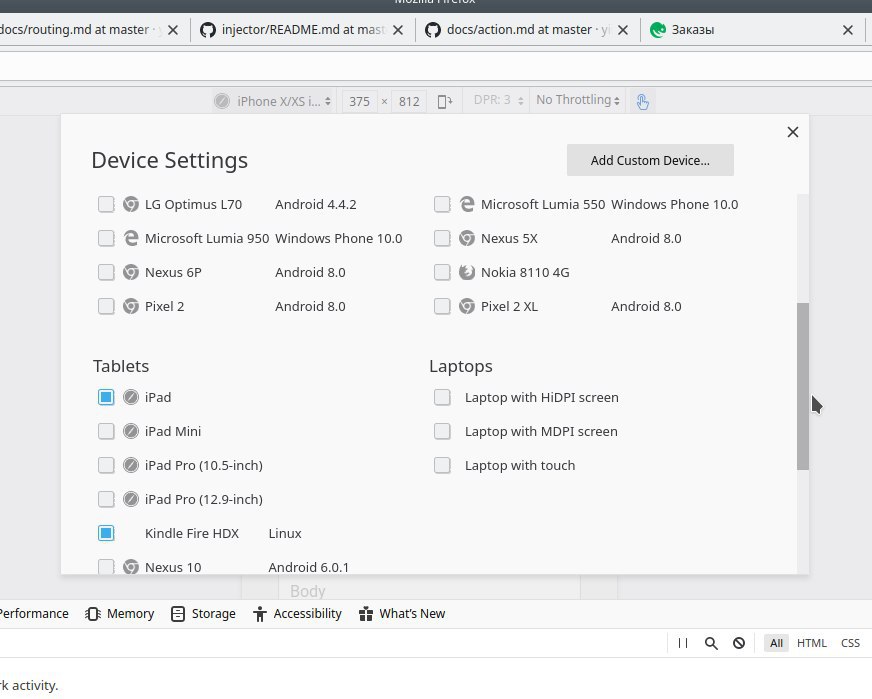Enable Nokia 8110 4G checkbox

(x=442, y=272)
